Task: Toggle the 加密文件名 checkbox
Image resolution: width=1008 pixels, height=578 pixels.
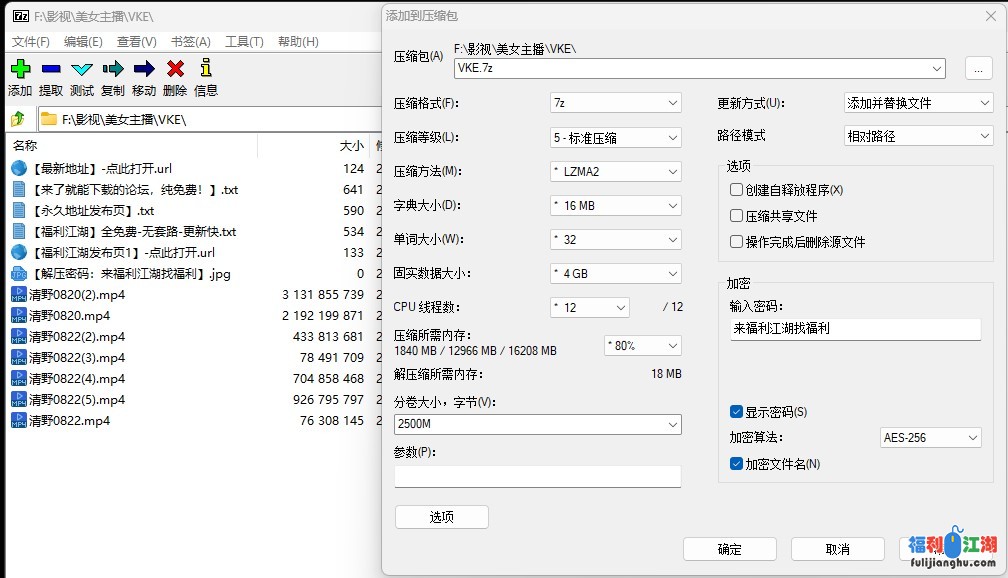Action: pyautogui.click(x=737, y=464)
